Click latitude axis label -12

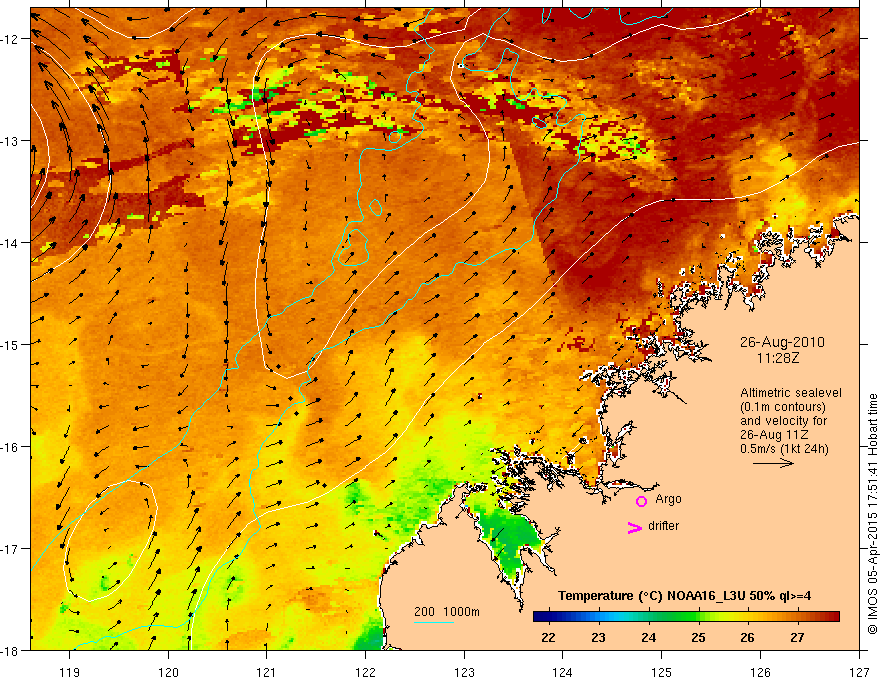coord(11,39)
